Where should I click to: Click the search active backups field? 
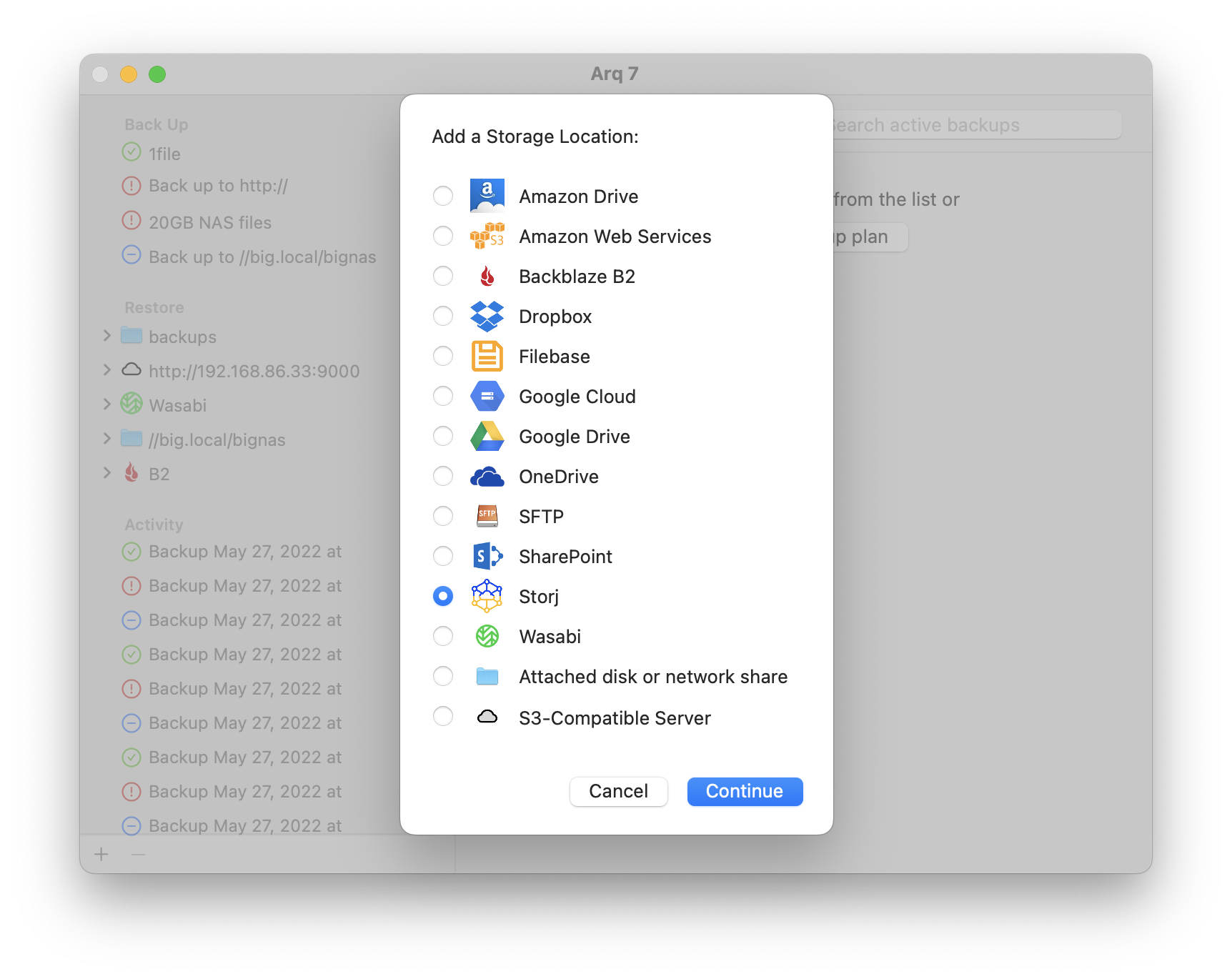976,125
